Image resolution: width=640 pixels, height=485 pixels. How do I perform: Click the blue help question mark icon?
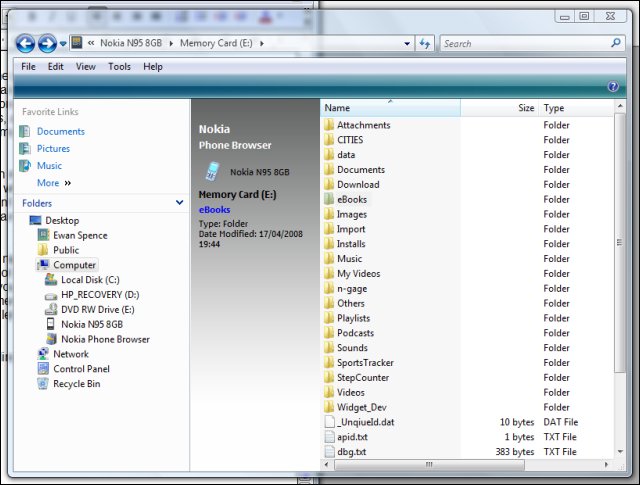click(613, 86)
